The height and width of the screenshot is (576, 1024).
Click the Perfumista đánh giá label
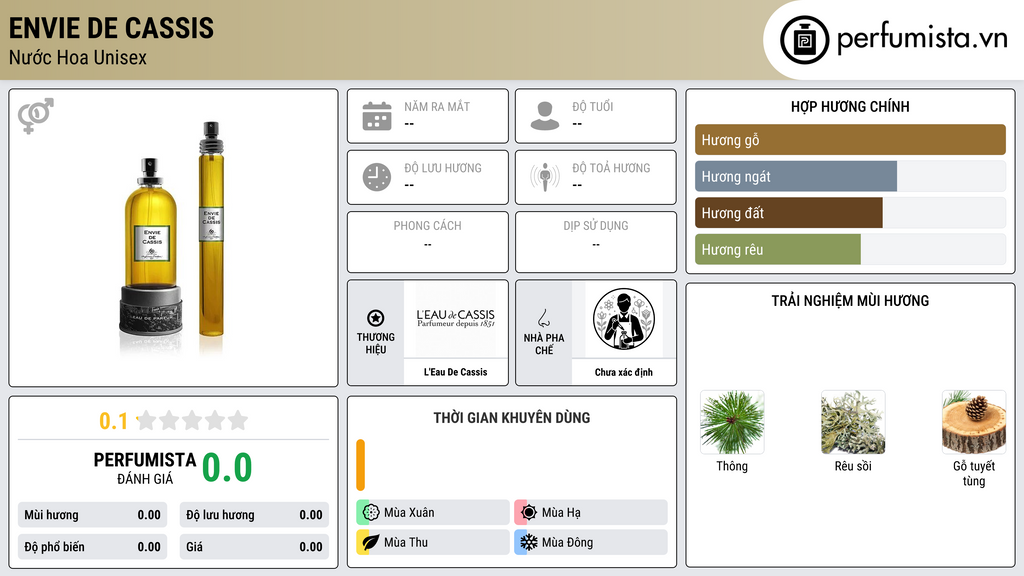(x=145, y=468)
